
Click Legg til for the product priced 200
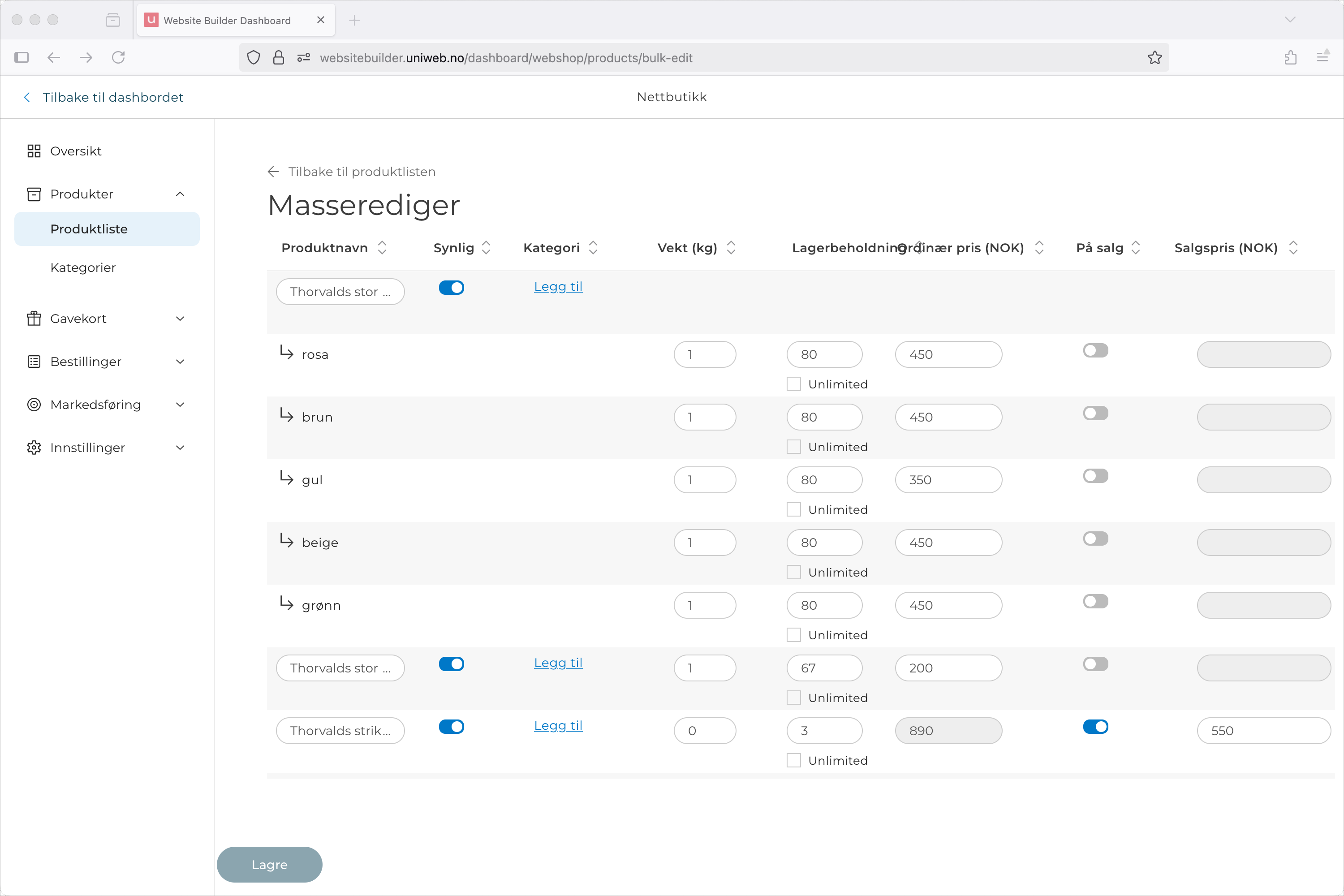click(x=558, y=663)
